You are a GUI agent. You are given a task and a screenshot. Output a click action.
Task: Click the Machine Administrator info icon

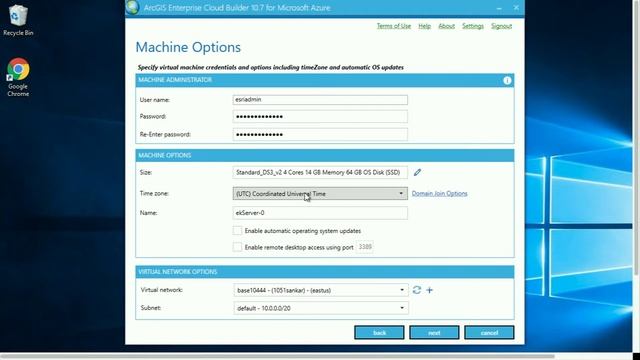(507, 80)
